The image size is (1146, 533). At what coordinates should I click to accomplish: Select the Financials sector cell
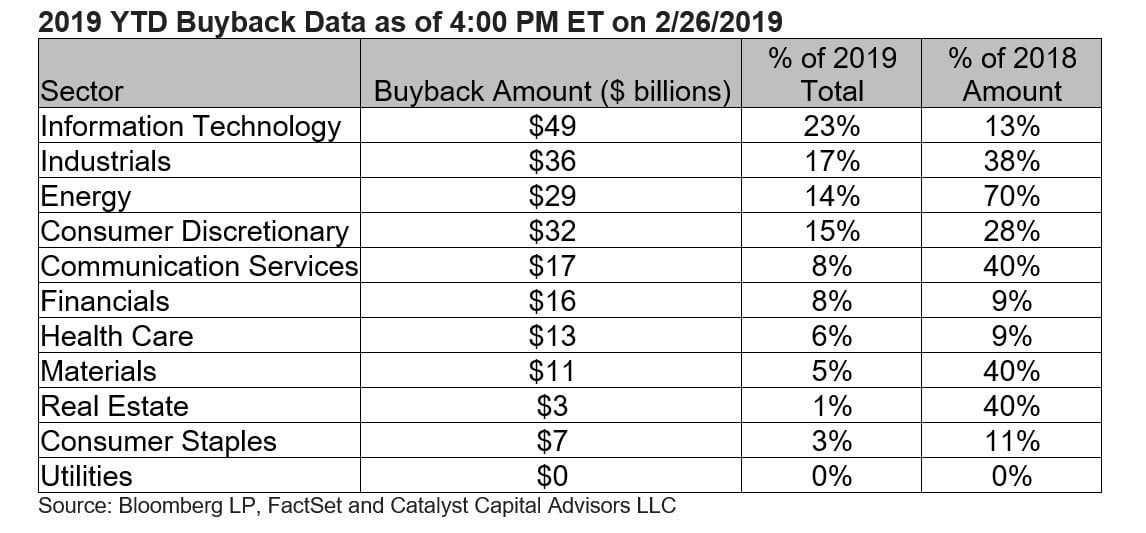point(105,301)
